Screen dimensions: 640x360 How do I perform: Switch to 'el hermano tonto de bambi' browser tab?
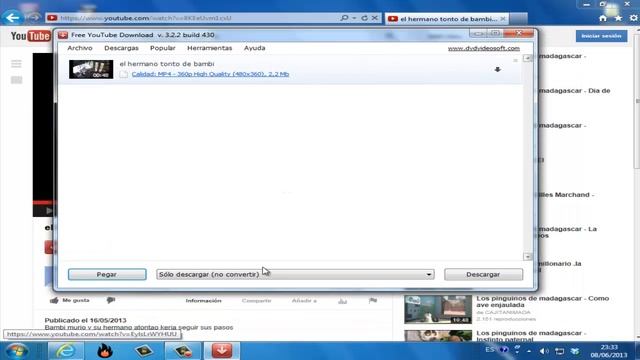pyautogui.click(x=447, y=19)
